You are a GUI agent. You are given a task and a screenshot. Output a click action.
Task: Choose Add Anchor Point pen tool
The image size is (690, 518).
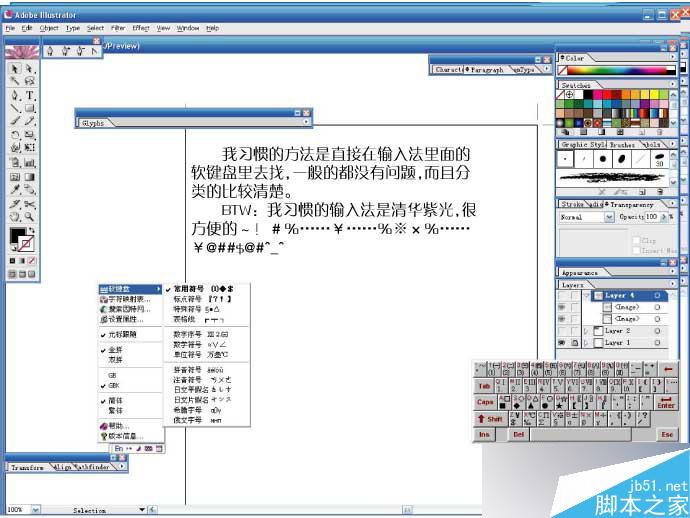pyautogui.click(x=65, y=51)
